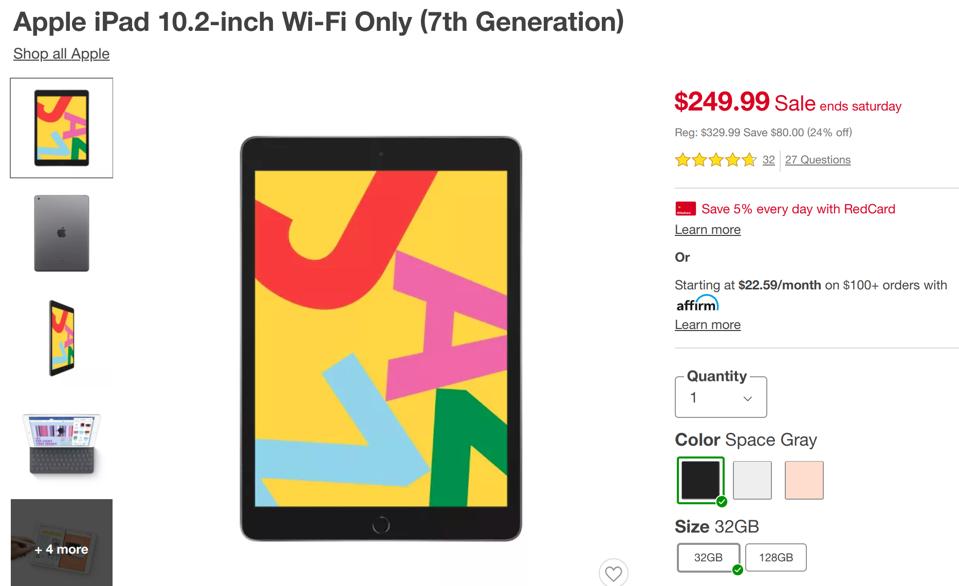Choose the Silver color swatch
This screenshot has height=586, width=959.
pyautogui.click(x=752, y=480)
